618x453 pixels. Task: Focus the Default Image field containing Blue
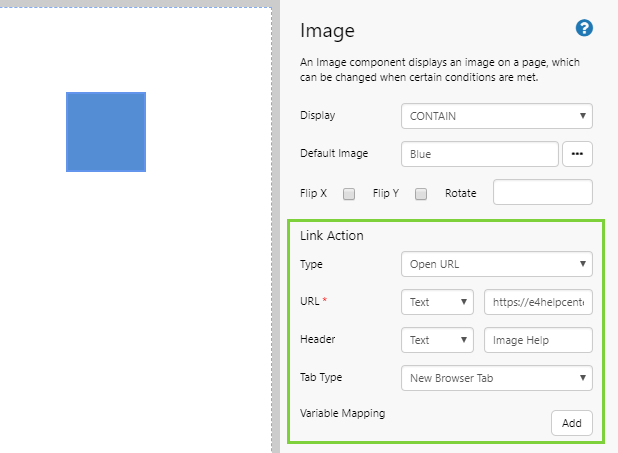479,154
